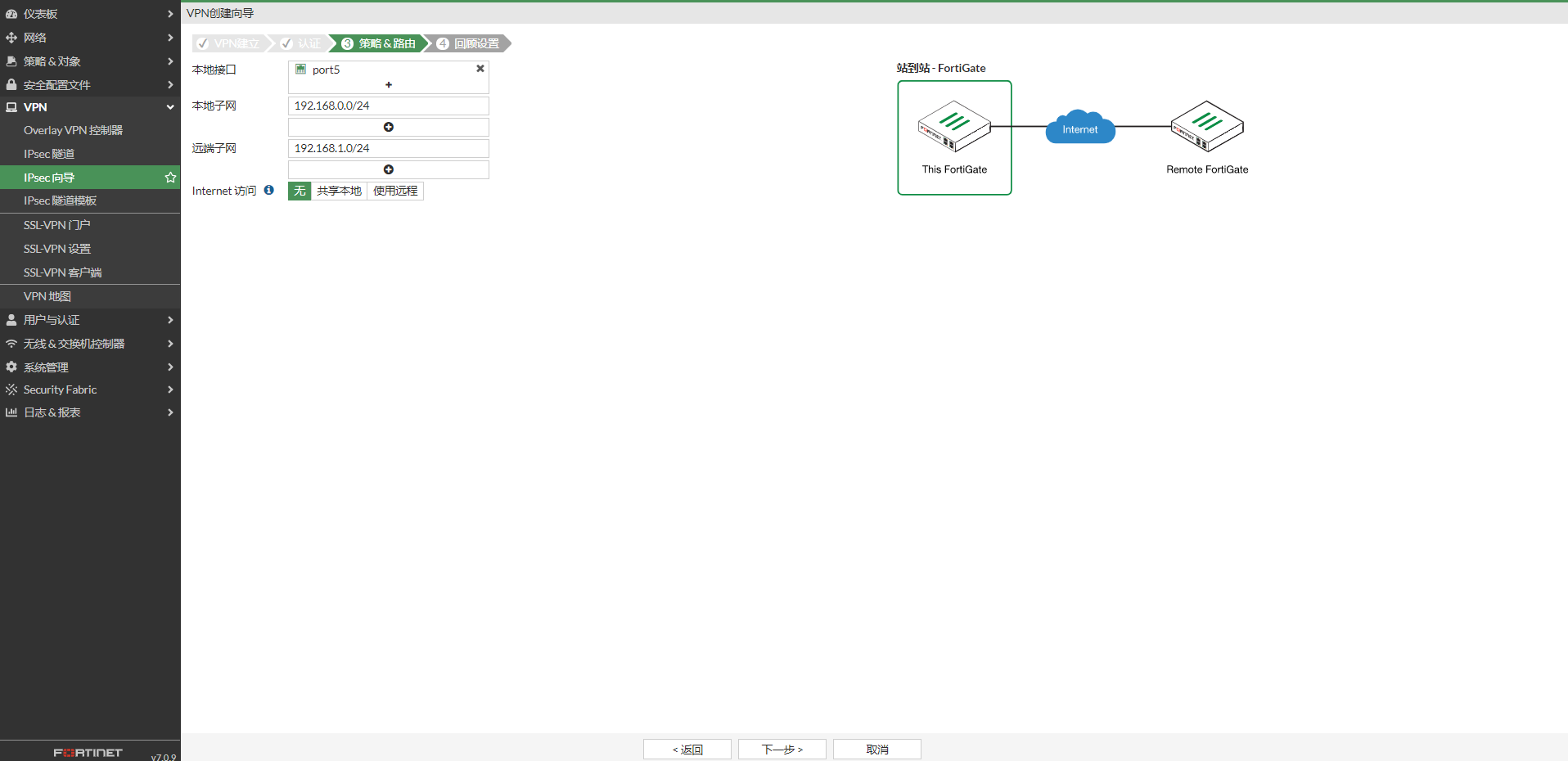Screen dimensions: 1568x761
Task: Click Internet access info icon
Action: click(268, 190)
